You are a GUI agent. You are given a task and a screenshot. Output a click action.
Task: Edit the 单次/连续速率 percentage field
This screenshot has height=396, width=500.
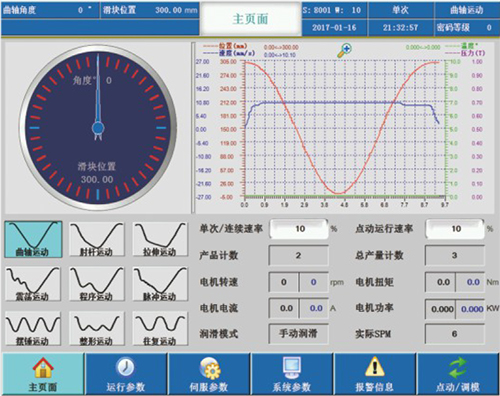coord(299,229)
